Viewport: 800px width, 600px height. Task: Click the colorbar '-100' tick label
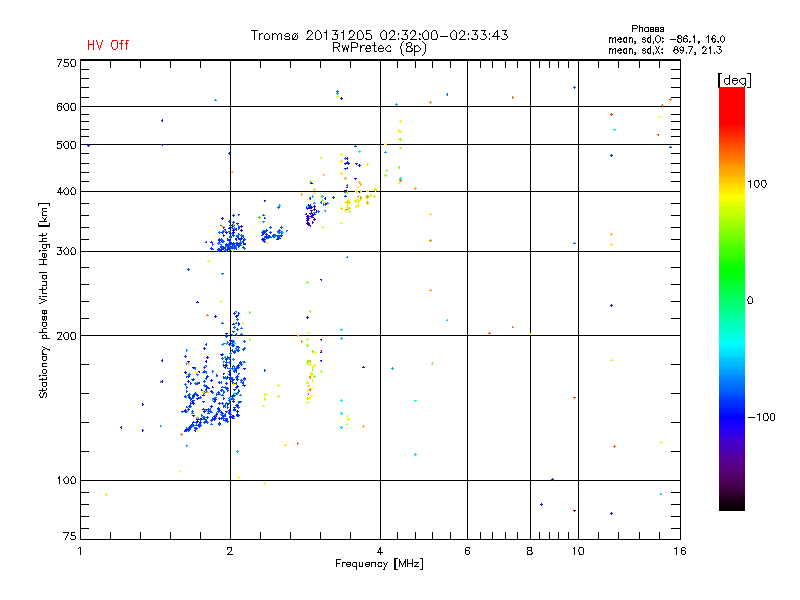(x=761, y=417)
